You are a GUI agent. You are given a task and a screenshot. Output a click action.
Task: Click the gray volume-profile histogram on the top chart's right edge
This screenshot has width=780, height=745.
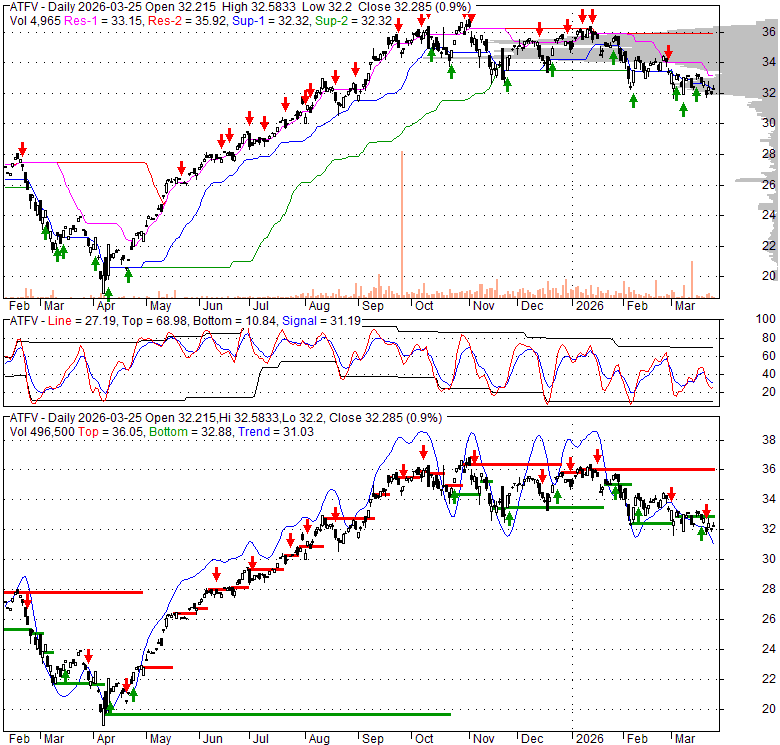(745, 45)
